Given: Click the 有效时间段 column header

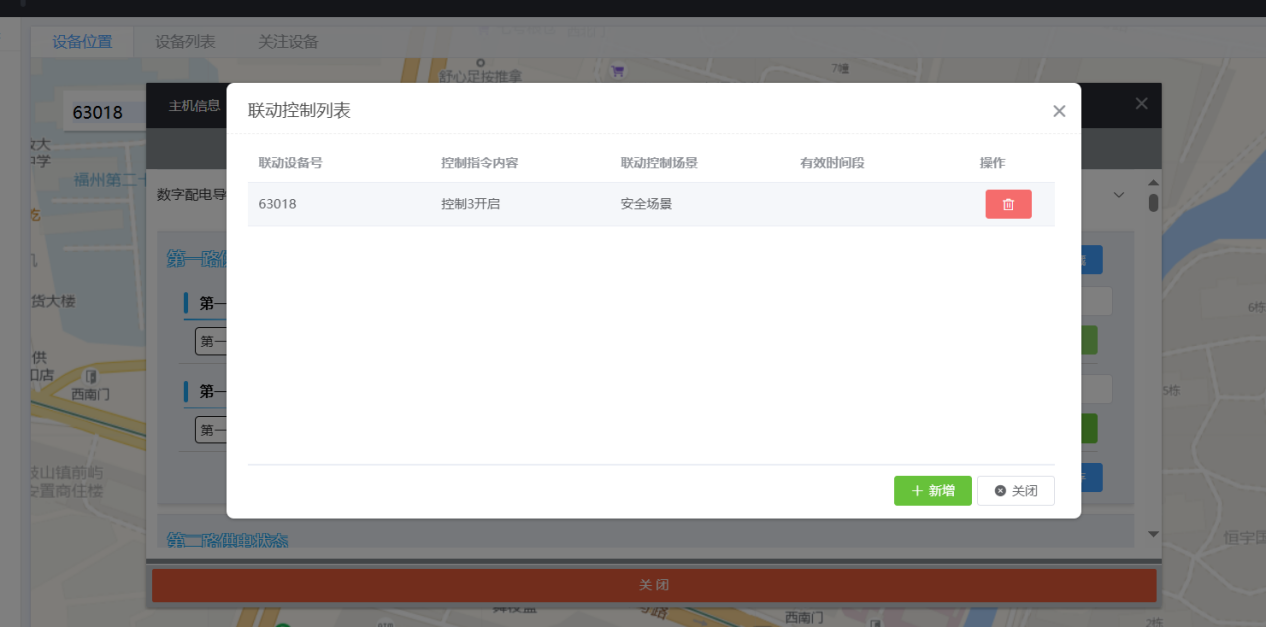Looking at the screenshot, I should [x=831, y=163].
